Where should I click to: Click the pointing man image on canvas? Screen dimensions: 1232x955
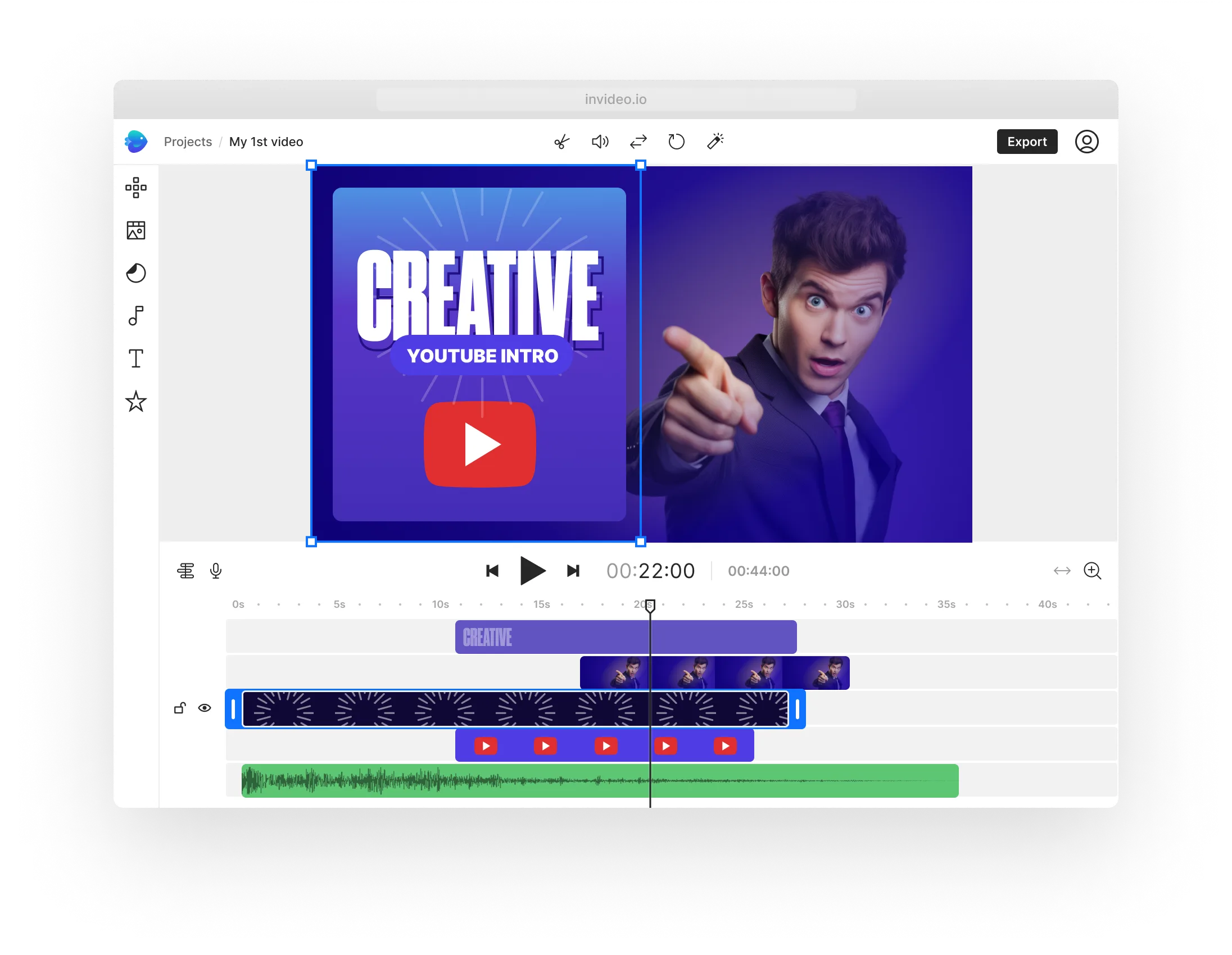(x=807, y=354)
